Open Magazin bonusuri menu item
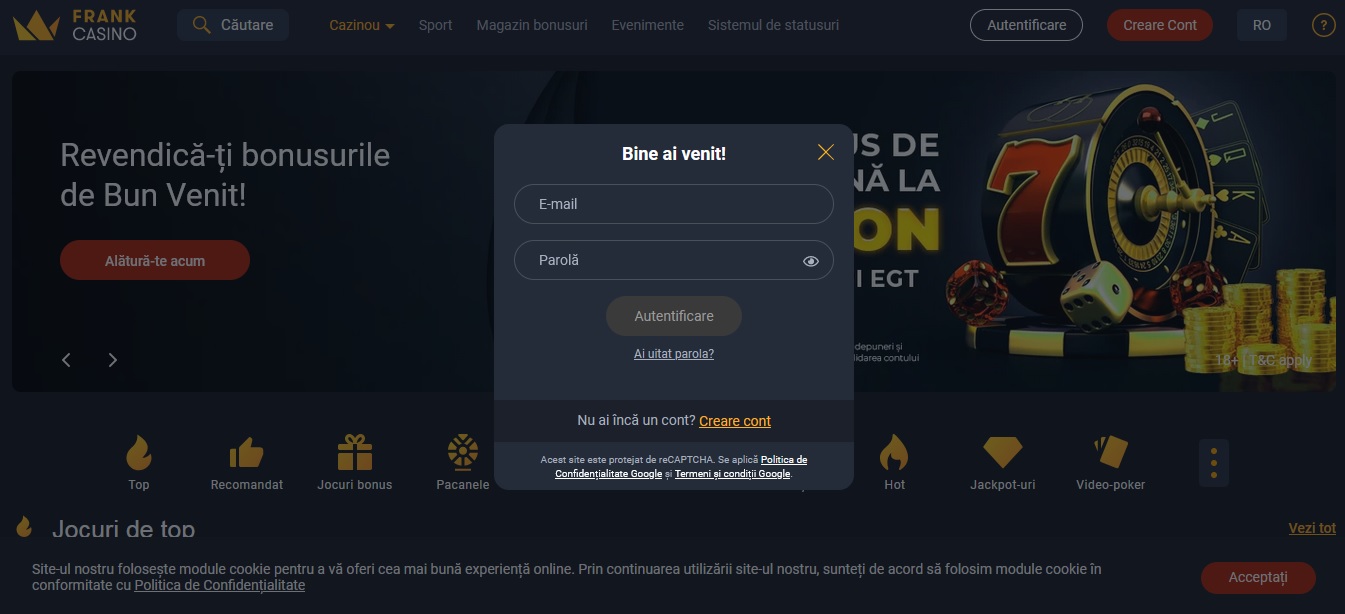The width and height of the screenshot is (1345, 614). [x=532, y=25]
